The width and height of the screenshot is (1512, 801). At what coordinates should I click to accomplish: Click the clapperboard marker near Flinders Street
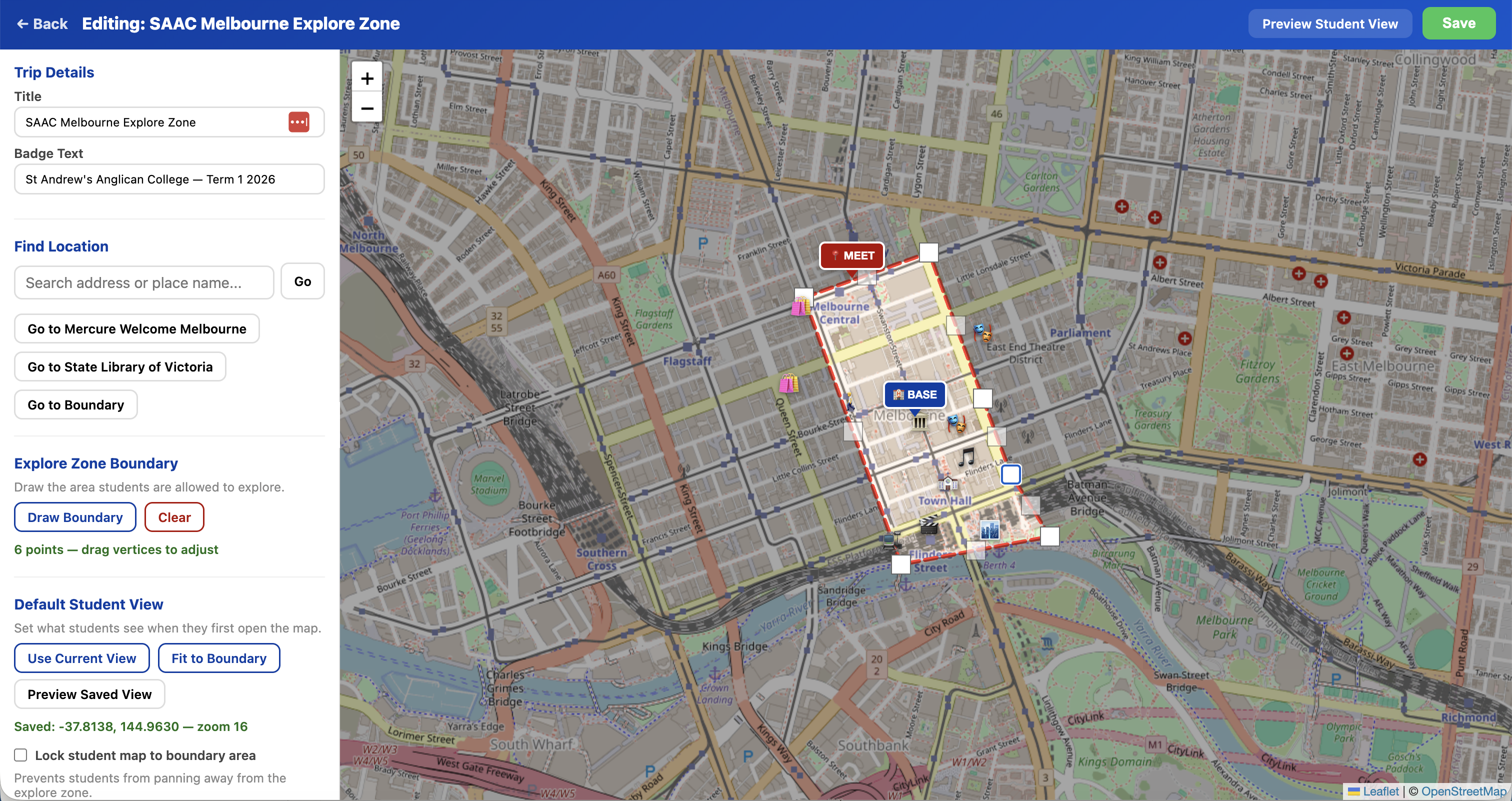tap(929, 524)
